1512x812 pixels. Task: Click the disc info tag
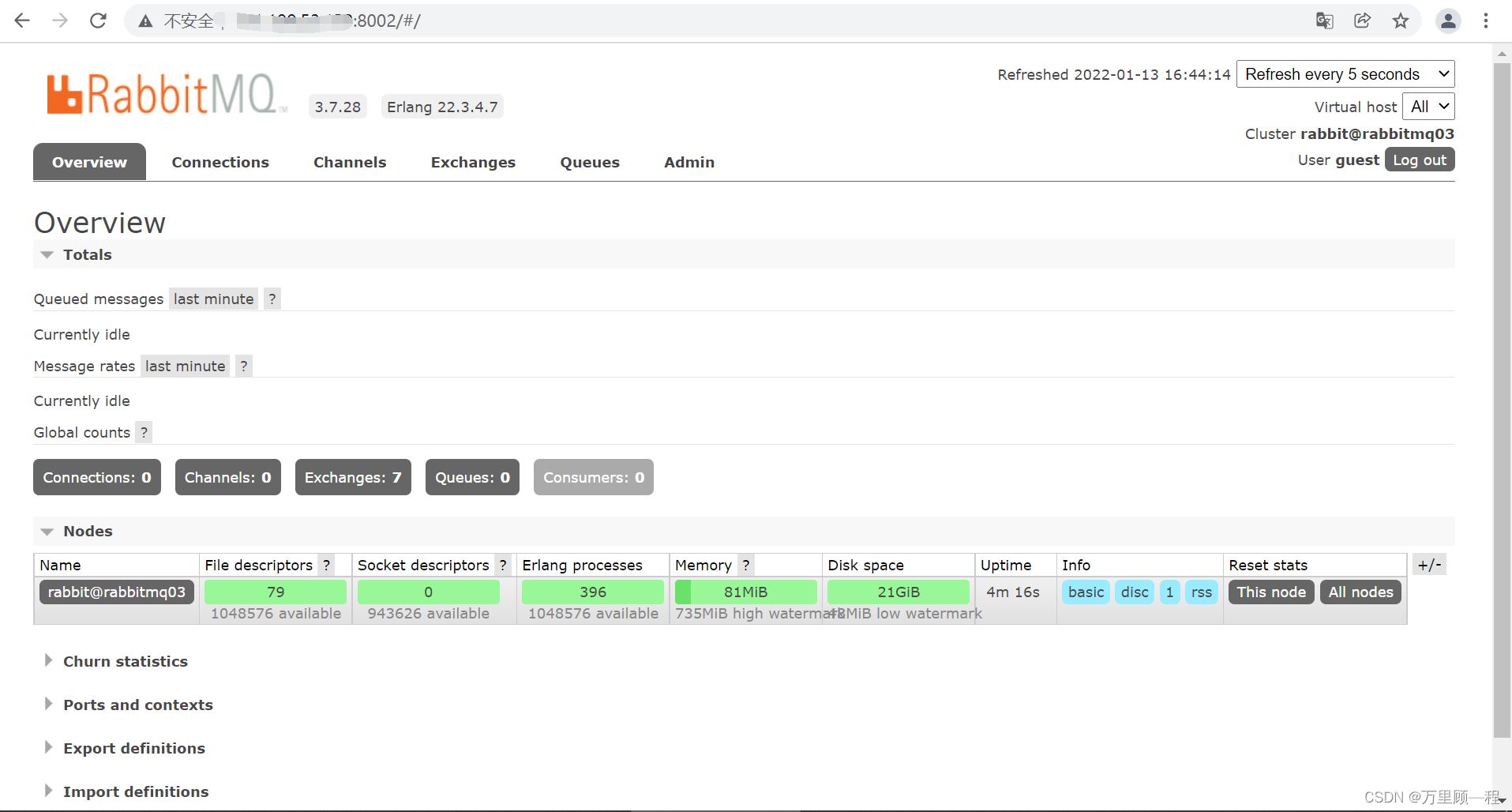[x=1135, y=592]
